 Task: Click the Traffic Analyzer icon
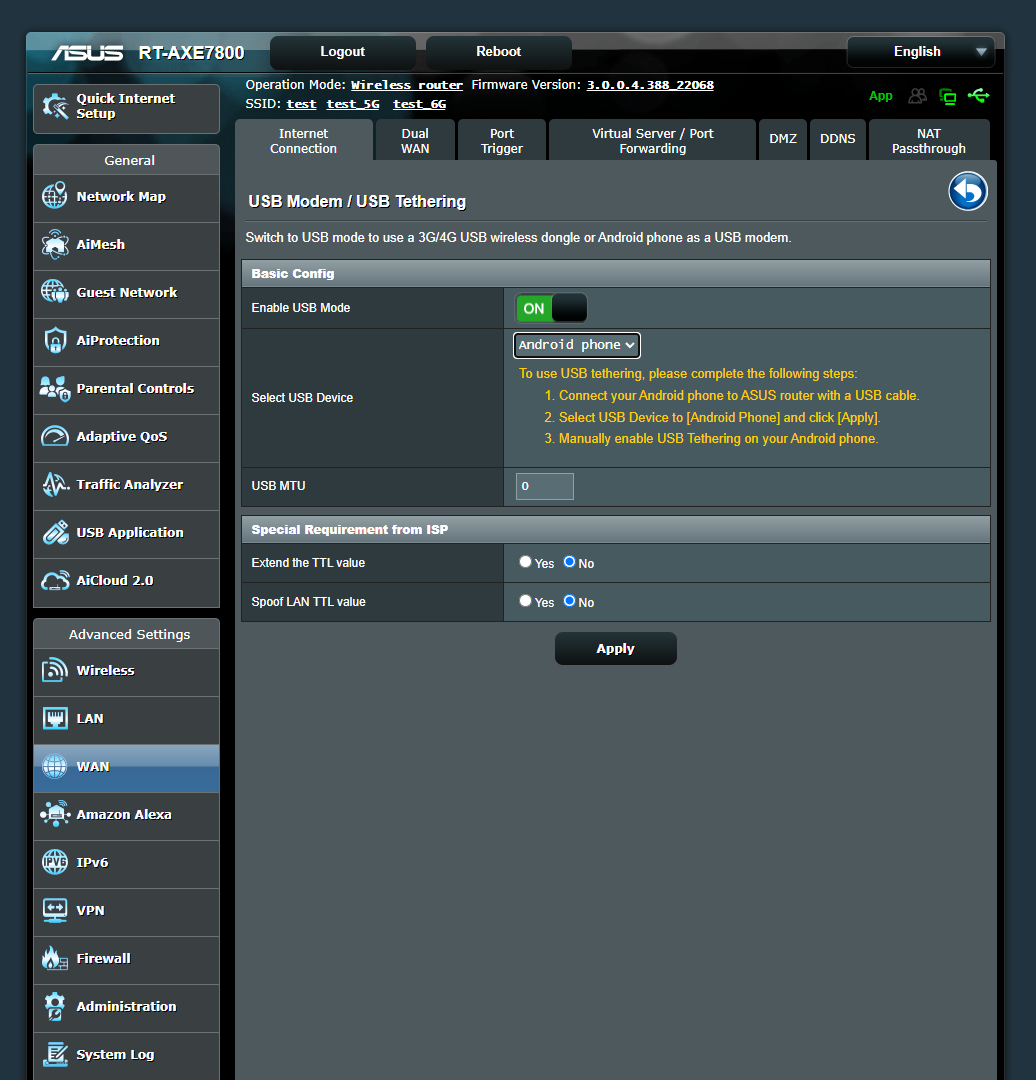pos(55,485)
